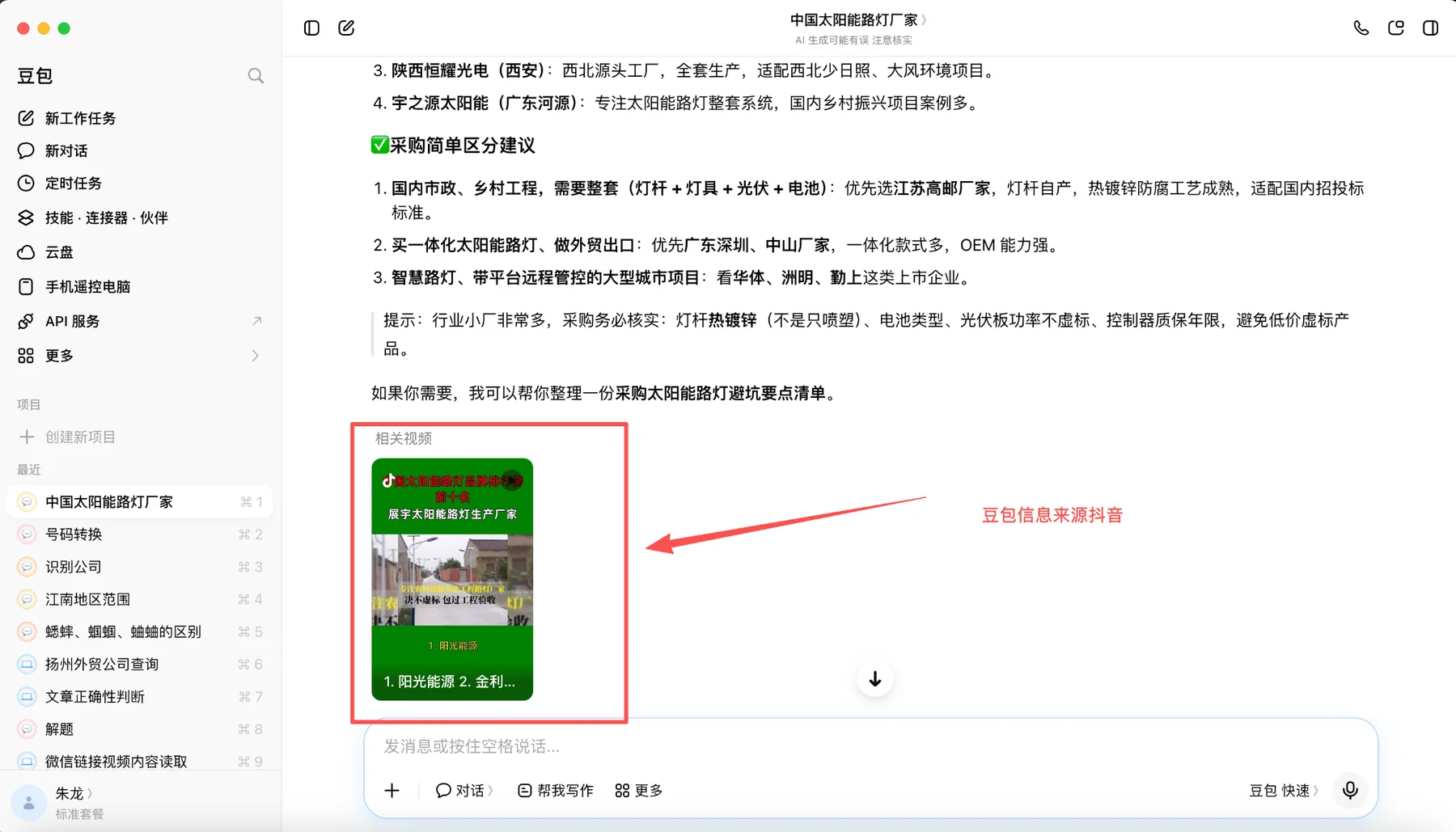Screen dimensions: 1456x832
Task: Expand the 更多 sidebar menu
Action: [x=139, y=356]
